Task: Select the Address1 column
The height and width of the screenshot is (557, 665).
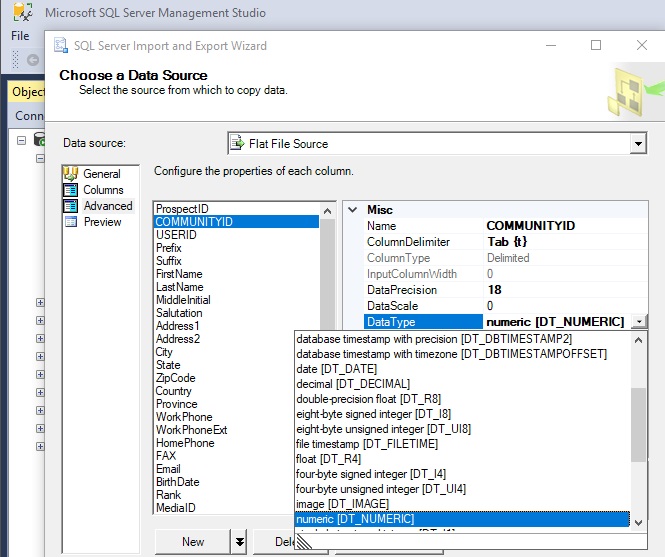Action: (177, 326)
